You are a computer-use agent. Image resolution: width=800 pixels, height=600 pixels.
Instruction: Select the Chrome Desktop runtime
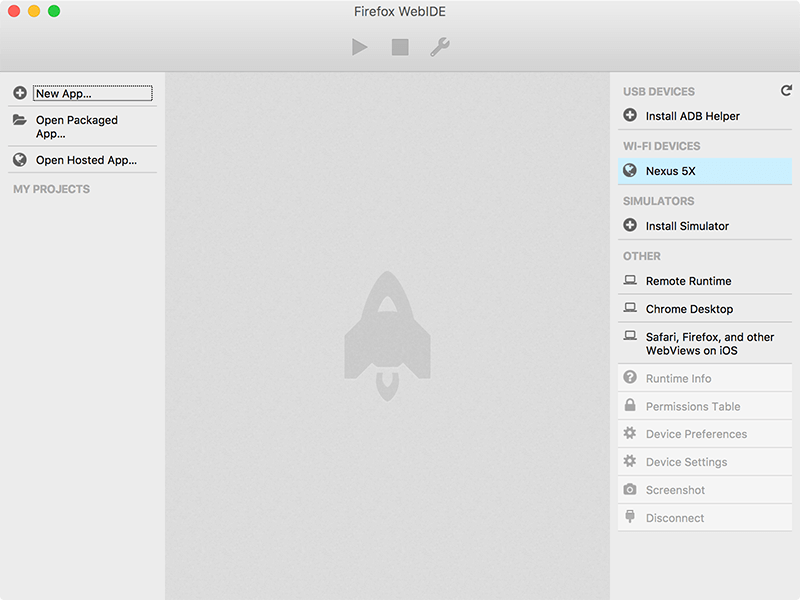(689, 309)
